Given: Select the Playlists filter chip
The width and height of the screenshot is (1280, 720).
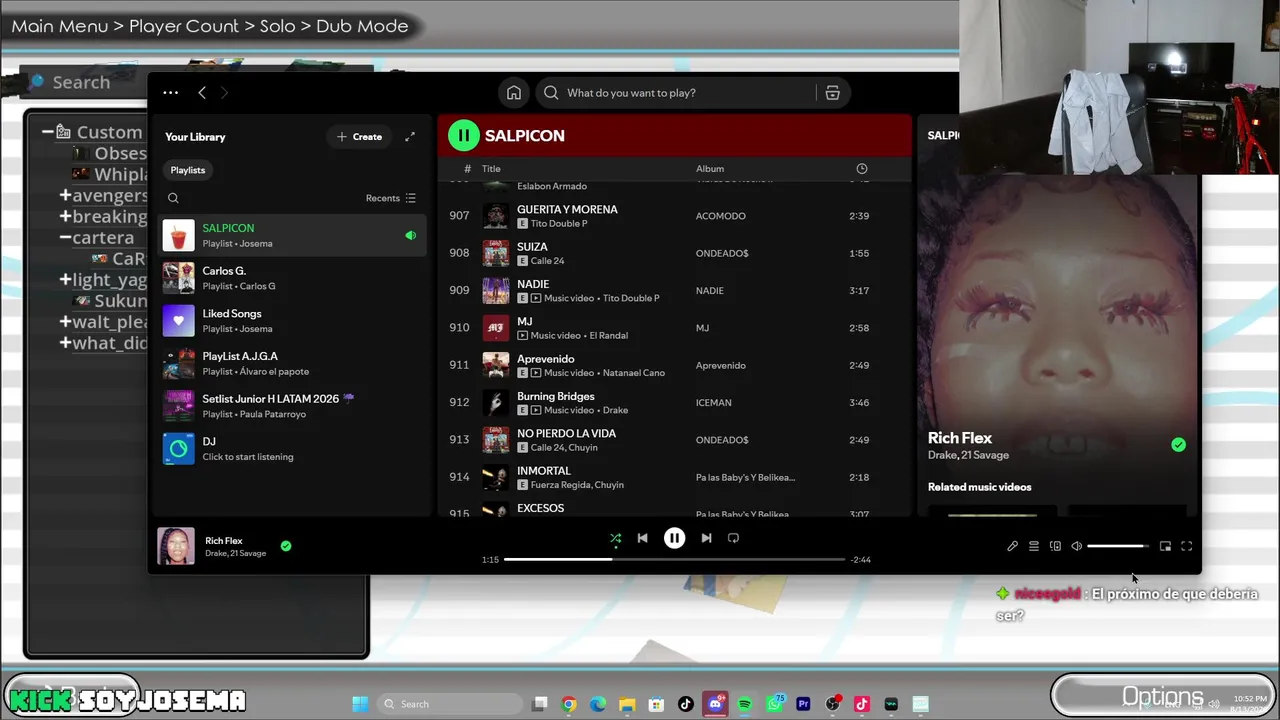Looking at the screenshot, I should [188, 170].
